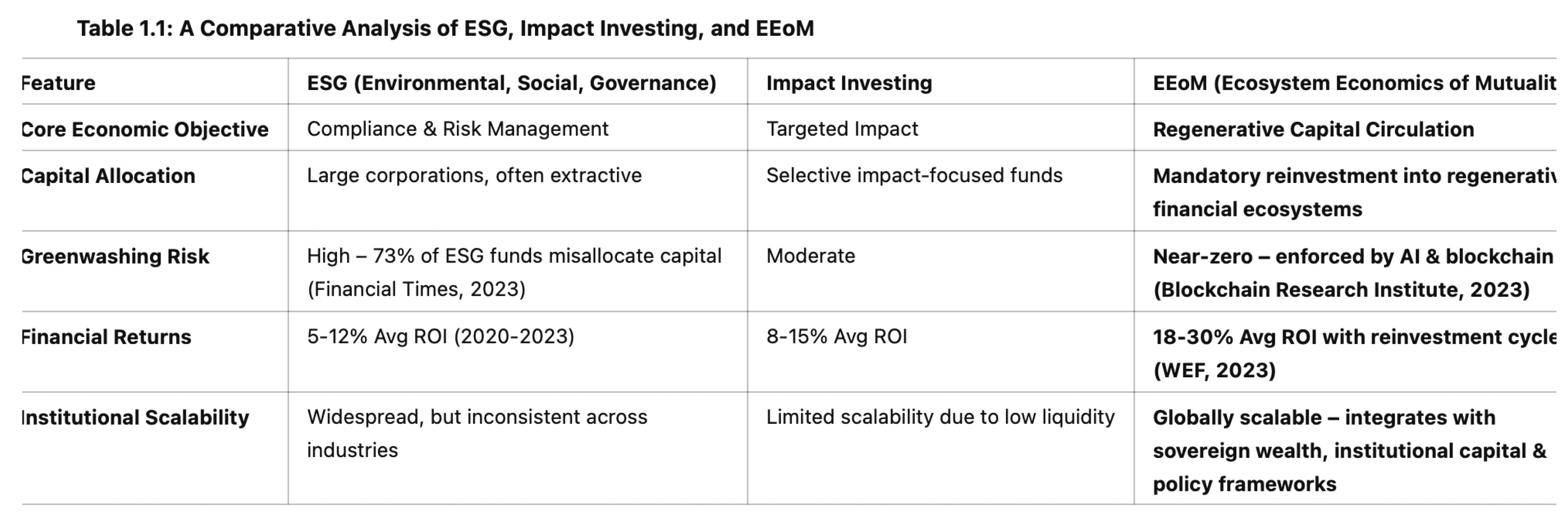Select the Impact Investing header cell
The image size is (1568, 518).
(x=848, y=83)
